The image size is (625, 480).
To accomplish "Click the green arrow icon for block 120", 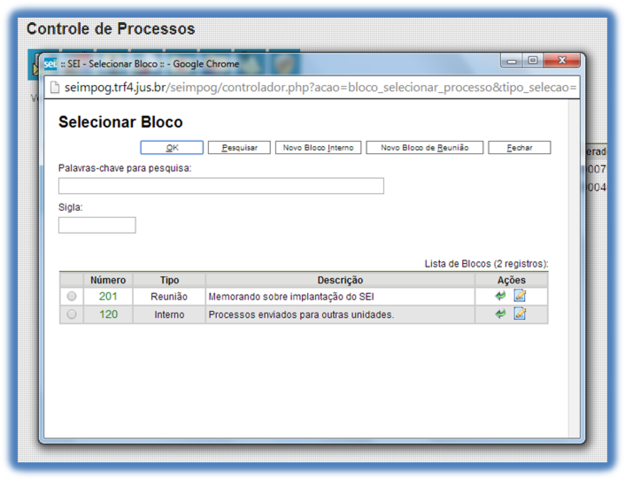I will tap(500, 314).
